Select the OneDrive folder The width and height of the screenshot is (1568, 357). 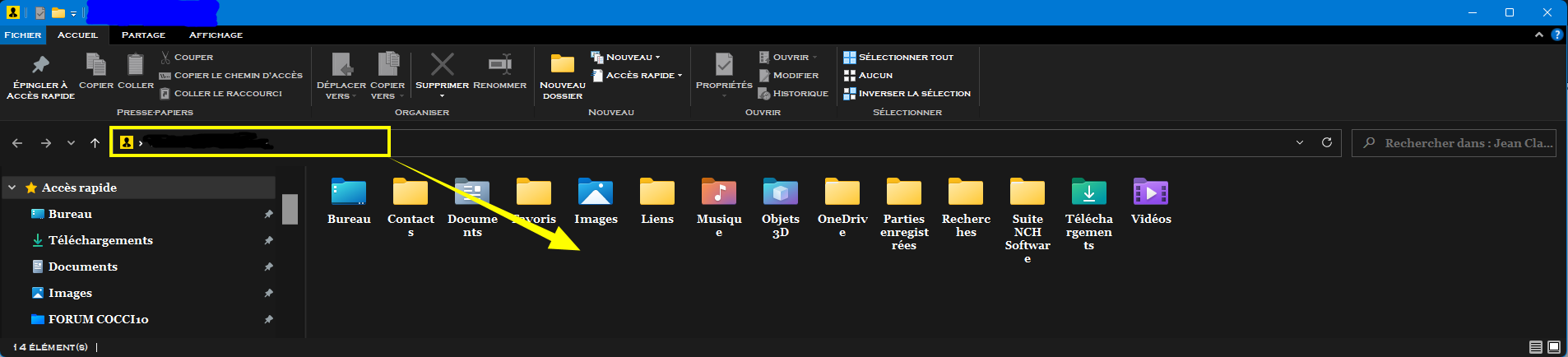(x=842, y=206)
